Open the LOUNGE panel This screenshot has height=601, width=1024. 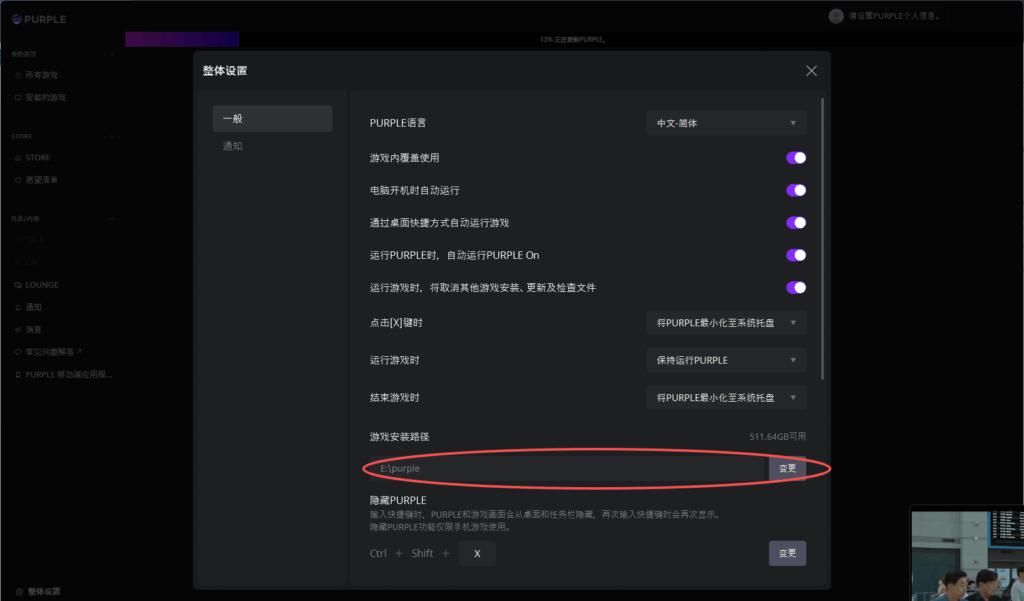[x=42, y=284]
